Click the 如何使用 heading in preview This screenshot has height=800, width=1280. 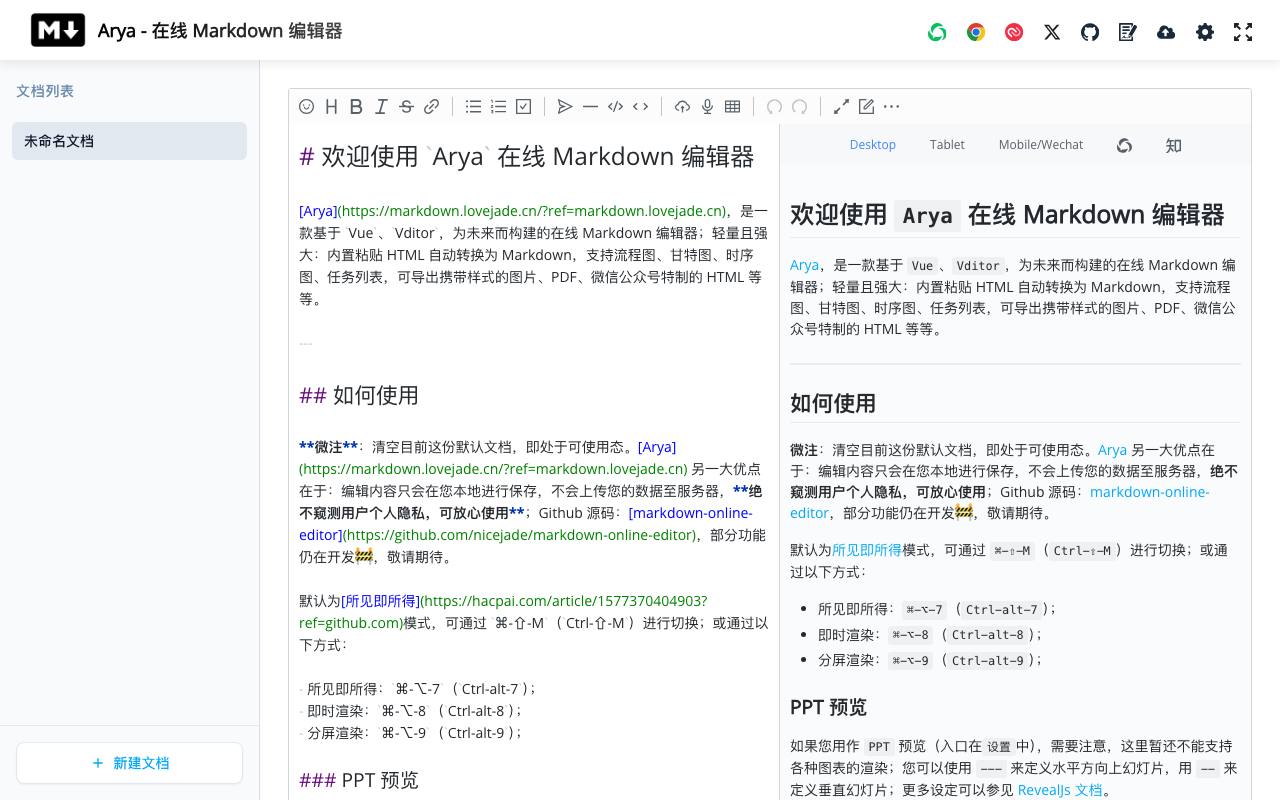833,403
